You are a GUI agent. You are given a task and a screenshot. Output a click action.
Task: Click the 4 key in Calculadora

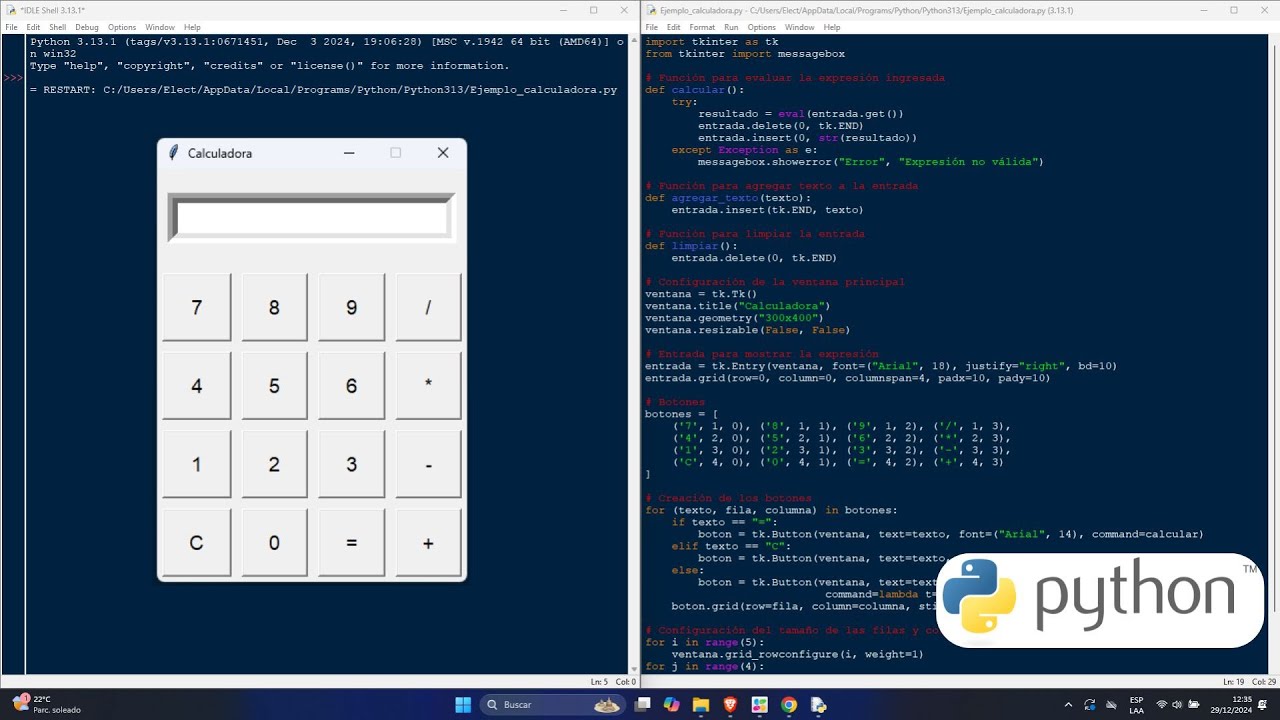coord(197,385)
